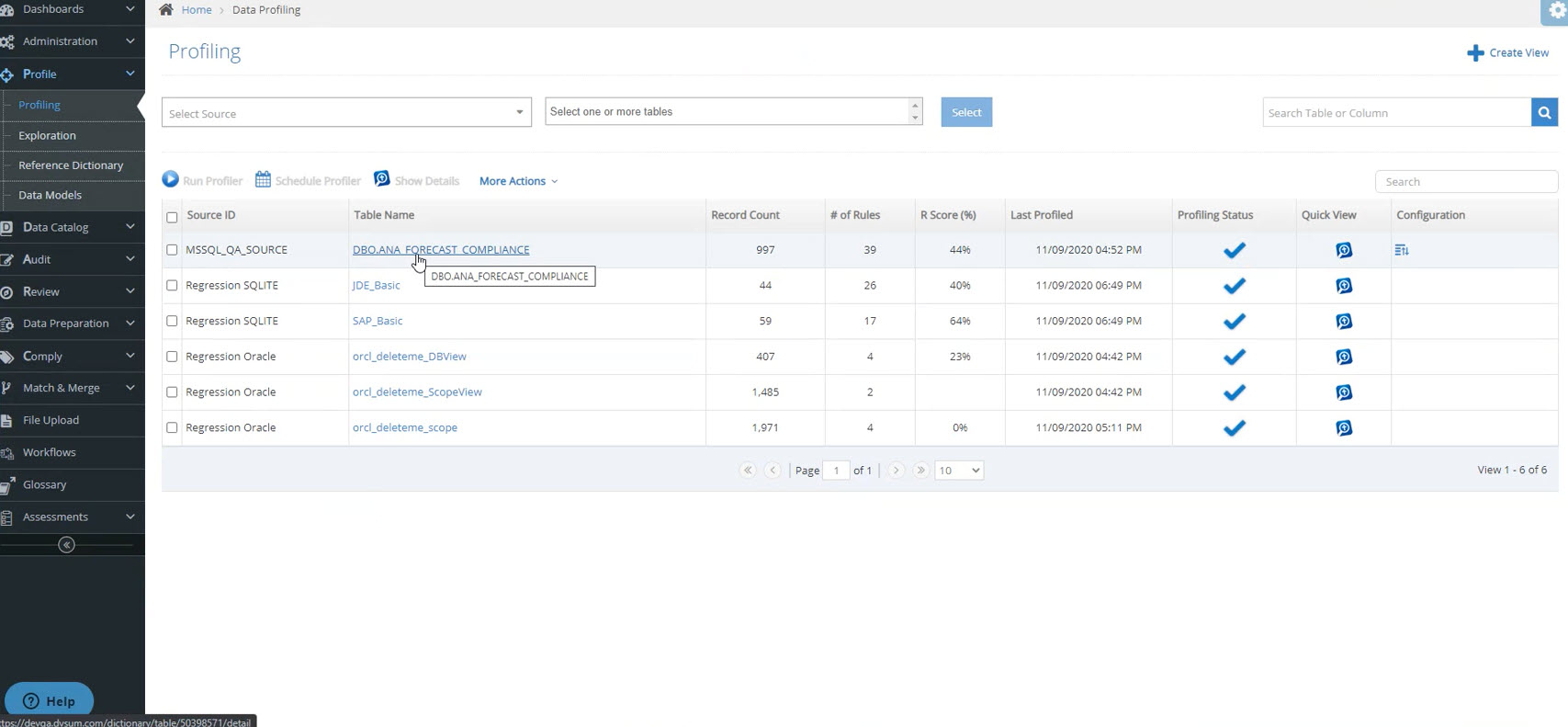Open the Select Source dropdown
The height and width of the screenshot is (727, 1568).
[346, 112]
